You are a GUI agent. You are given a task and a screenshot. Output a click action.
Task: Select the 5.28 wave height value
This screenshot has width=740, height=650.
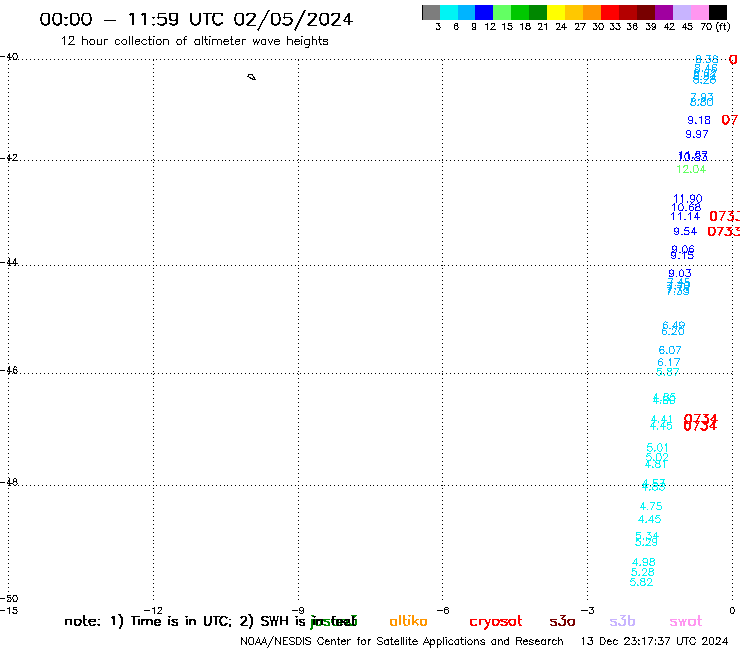pyautogui.click(x=643, y=572)
